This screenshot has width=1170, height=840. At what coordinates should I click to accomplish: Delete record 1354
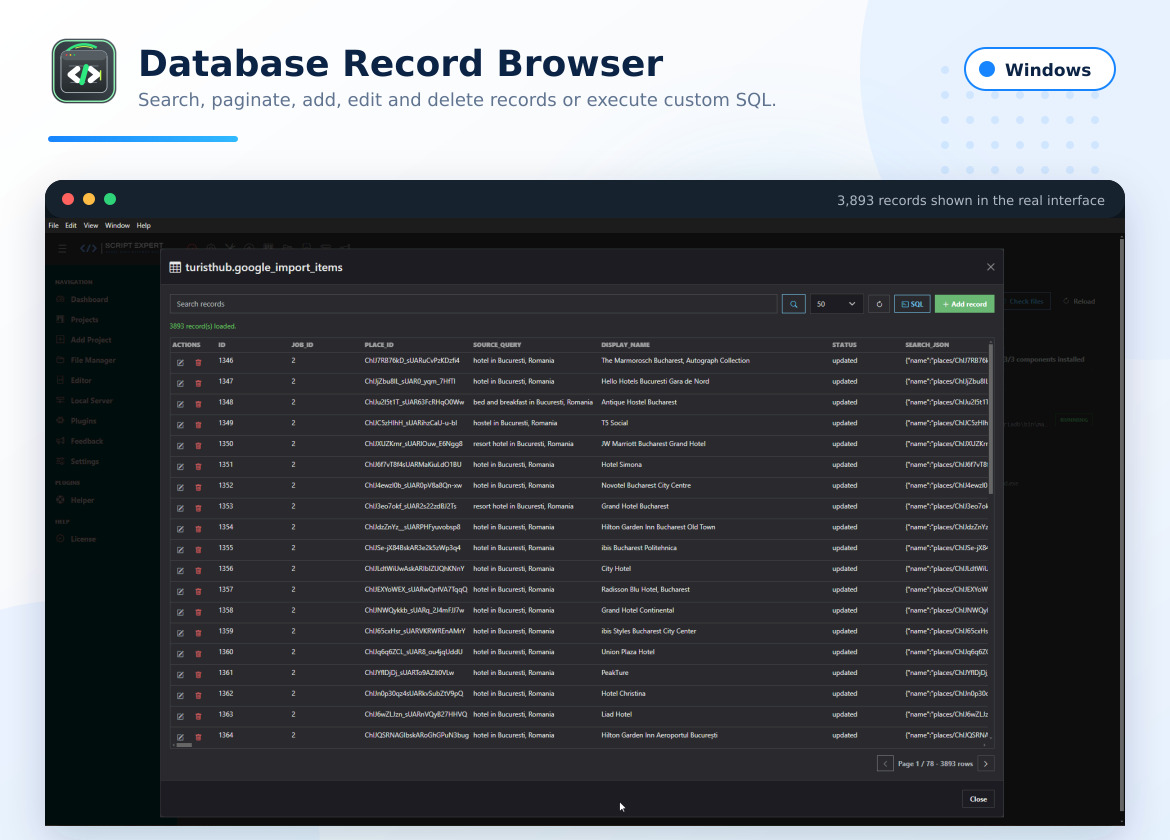click(198, 529)
